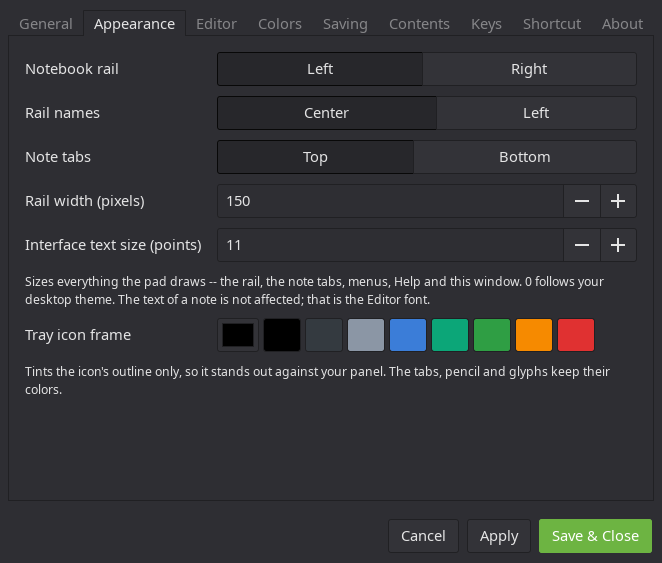This screenshot has width=662, height=563.
Task: Click the Interface text size field
Action: click(390, 245)
